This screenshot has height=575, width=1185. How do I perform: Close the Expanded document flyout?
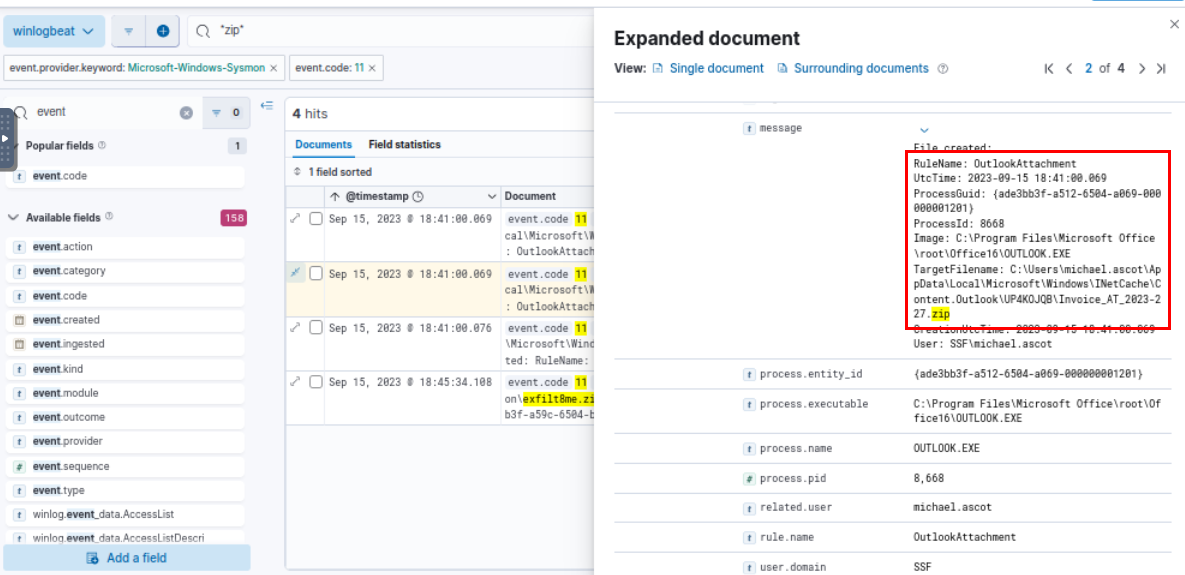(1174, 24)
